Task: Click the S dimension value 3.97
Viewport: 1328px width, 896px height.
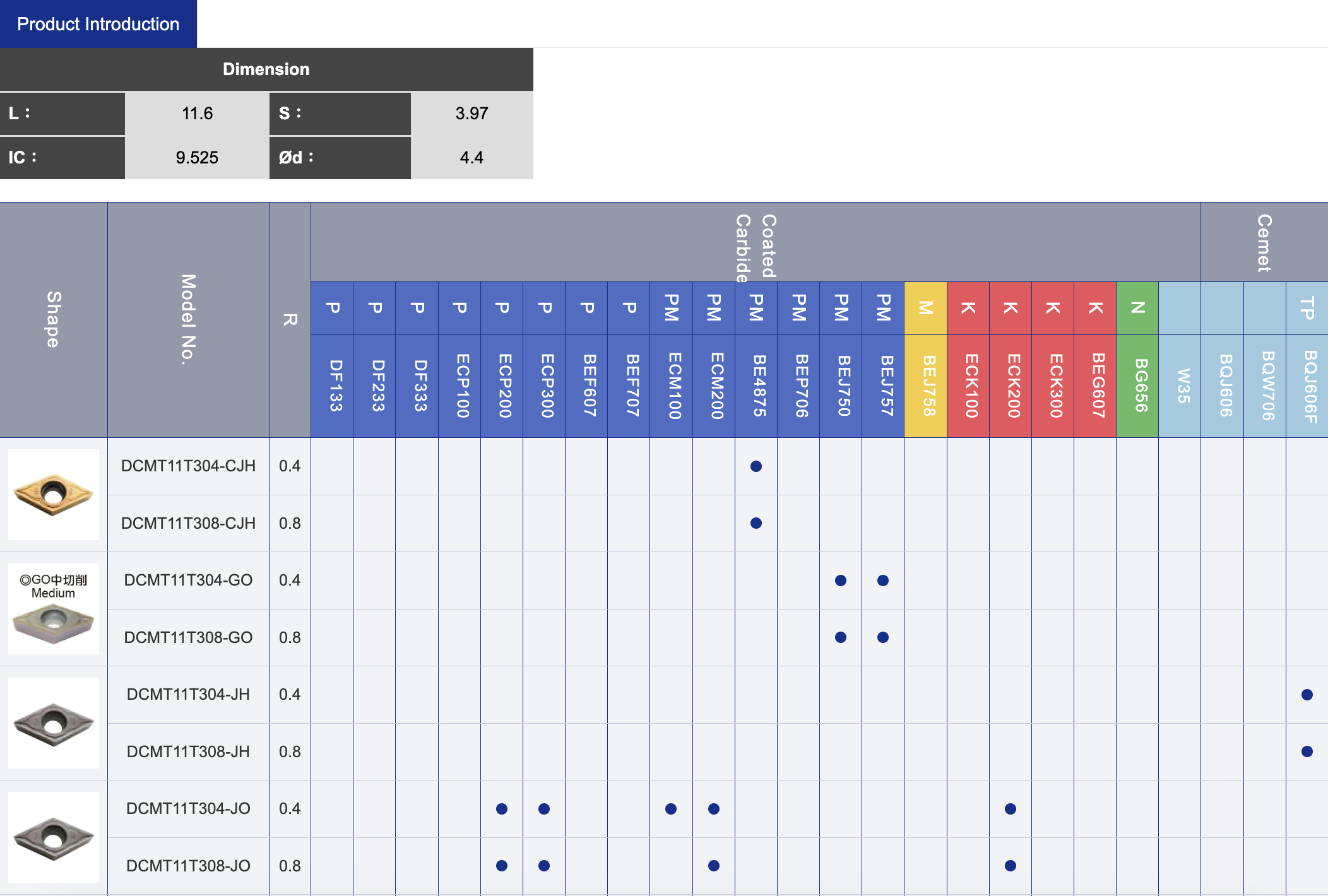Action: [x=472, y=114]
